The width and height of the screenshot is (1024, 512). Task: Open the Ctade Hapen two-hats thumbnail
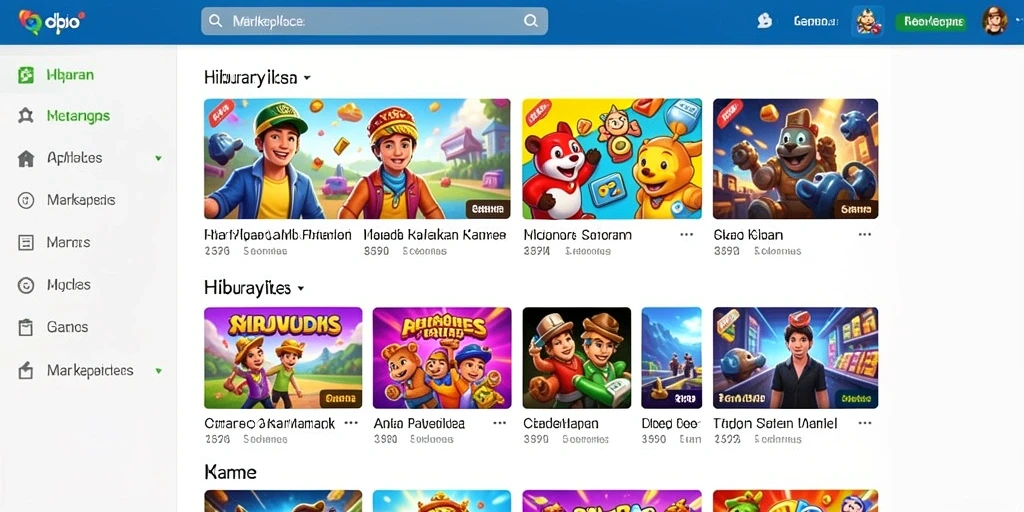[577, 358]
